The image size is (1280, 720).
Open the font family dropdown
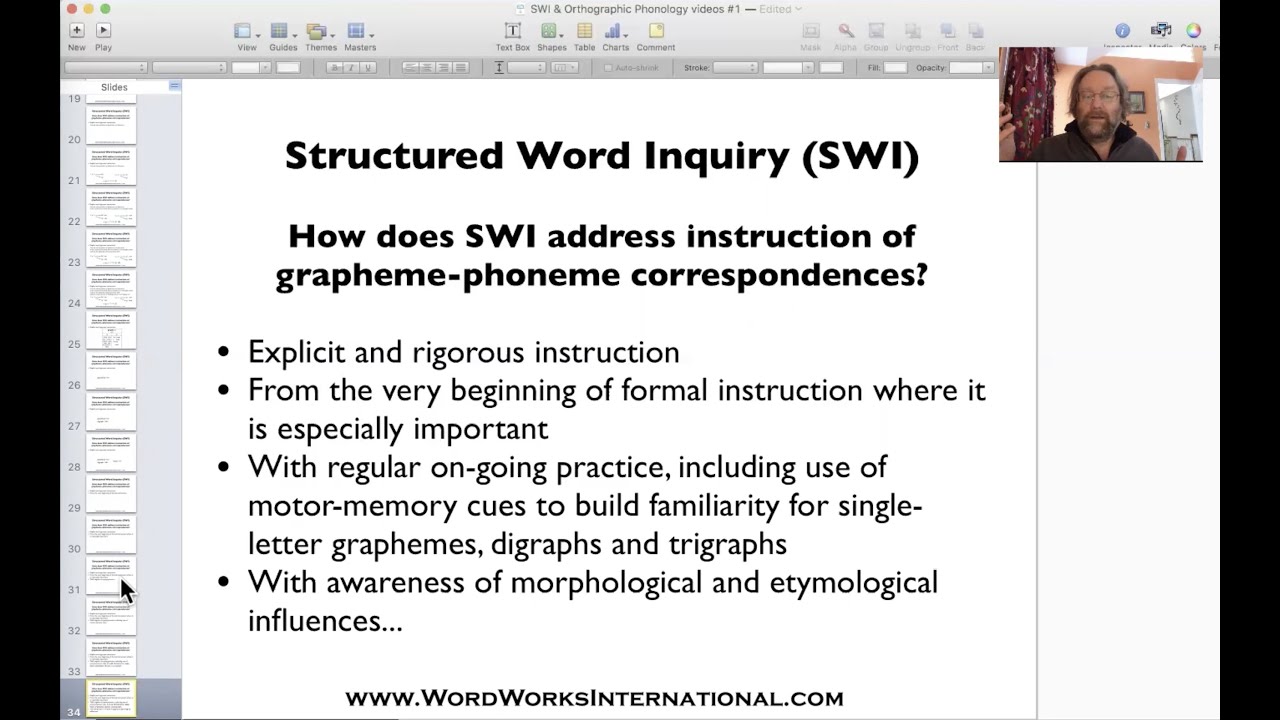tap(106, 68)
